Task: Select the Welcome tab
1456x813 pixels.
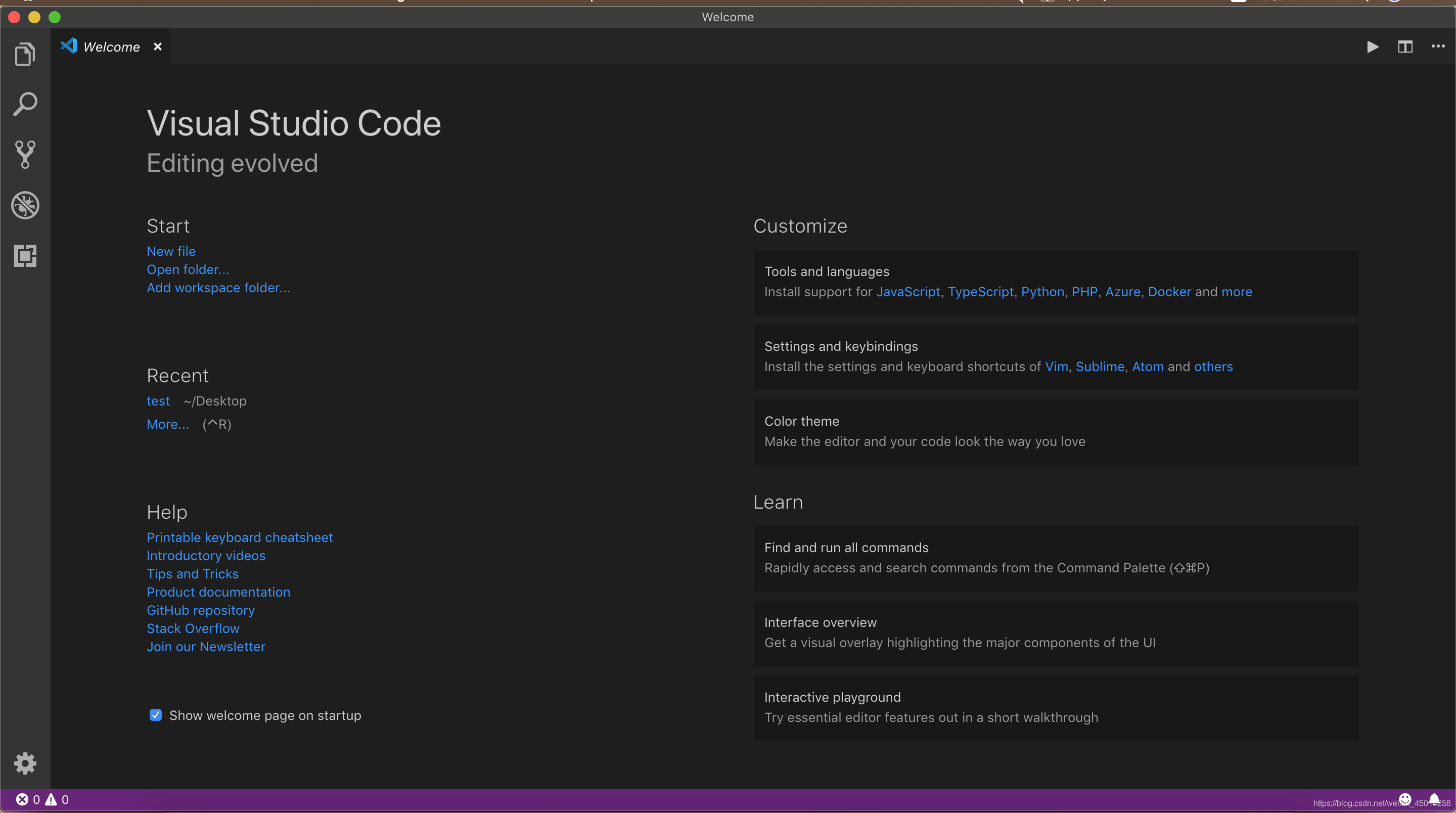Action: (111, 47)
